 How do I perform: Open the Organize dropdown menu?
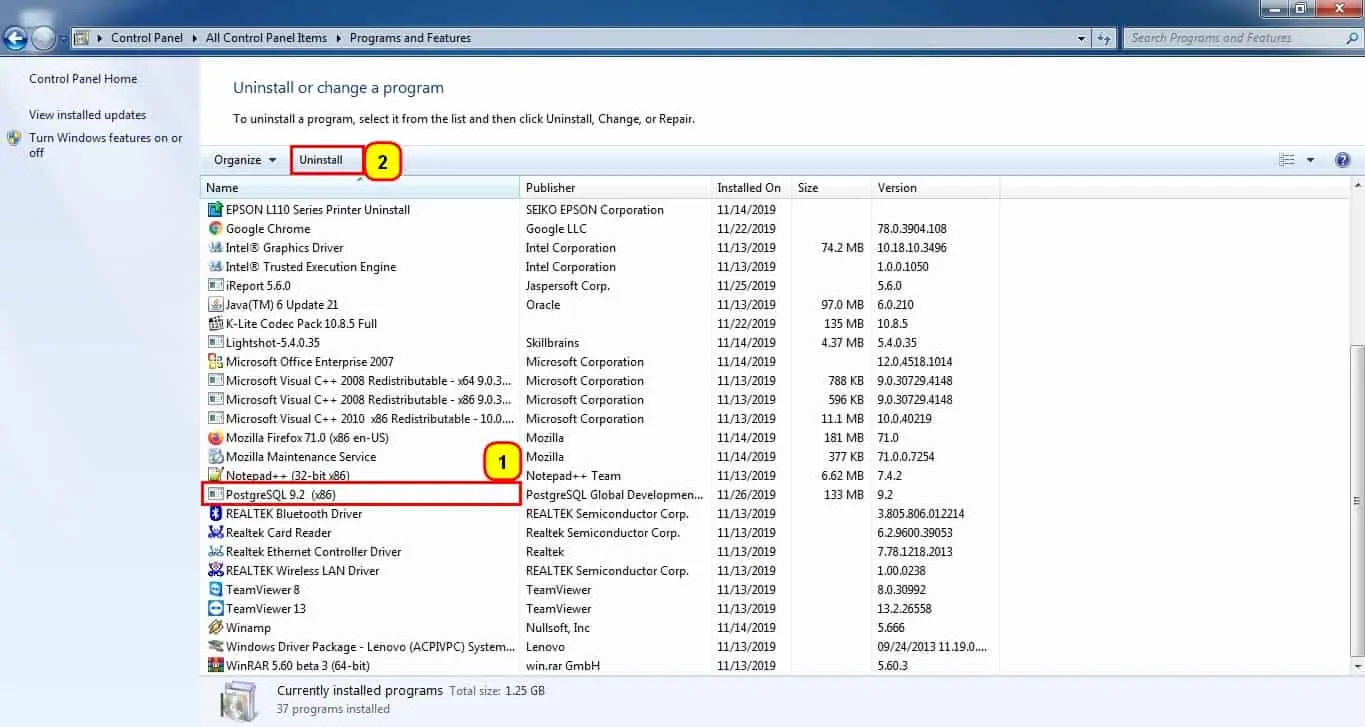click(245, 160)
